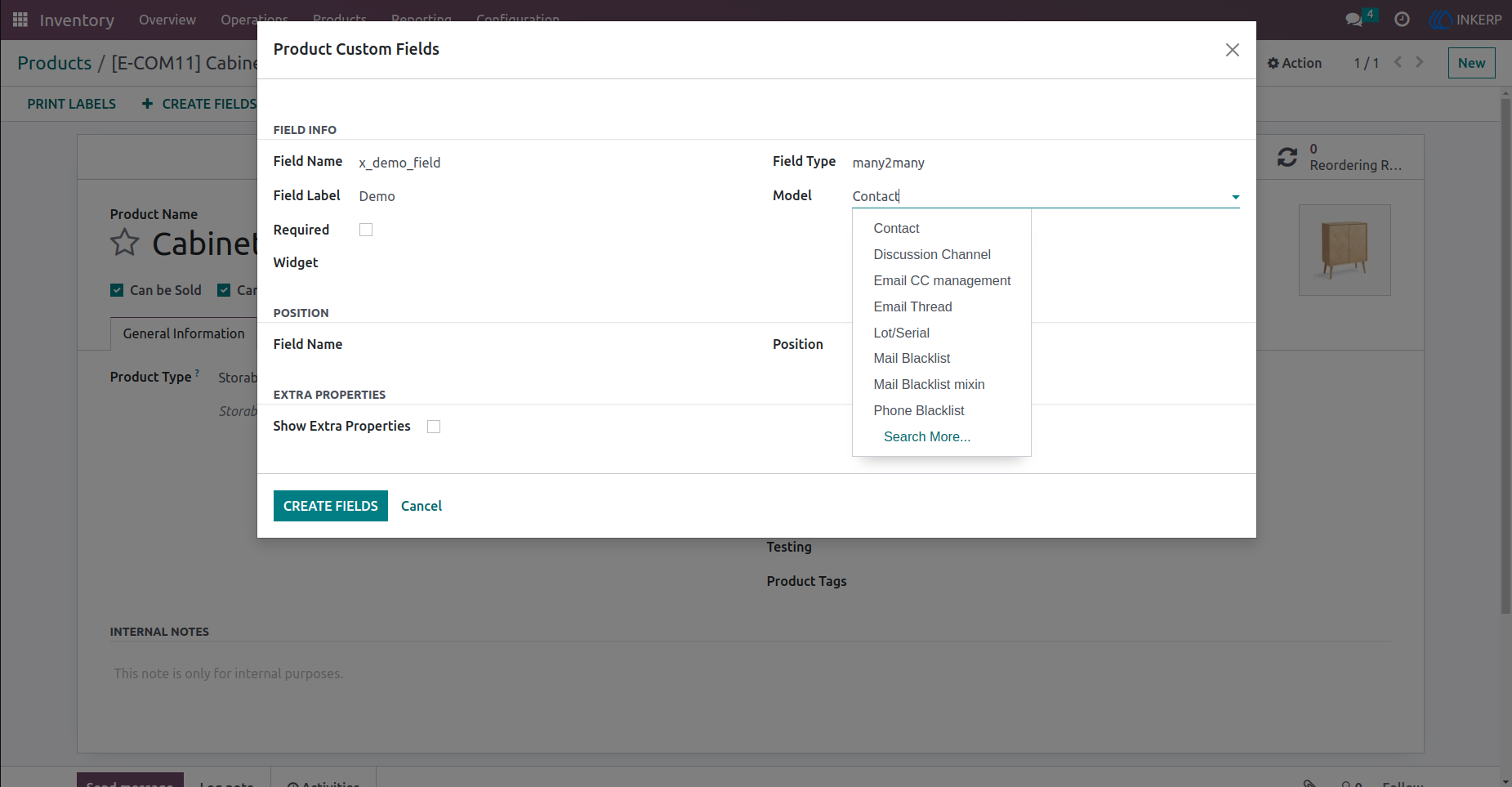This screenshot has height=787, width=1512.
Task: Open the apps grid menu icon
Action: pos(20,20)
